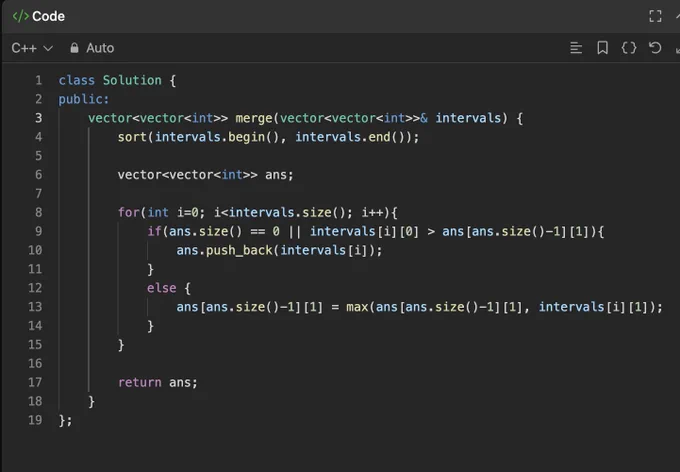The width and height of the screenshot is (680, 472).
Task: Click the code brackets icon beside Code
Action: (x=20, y=16)
